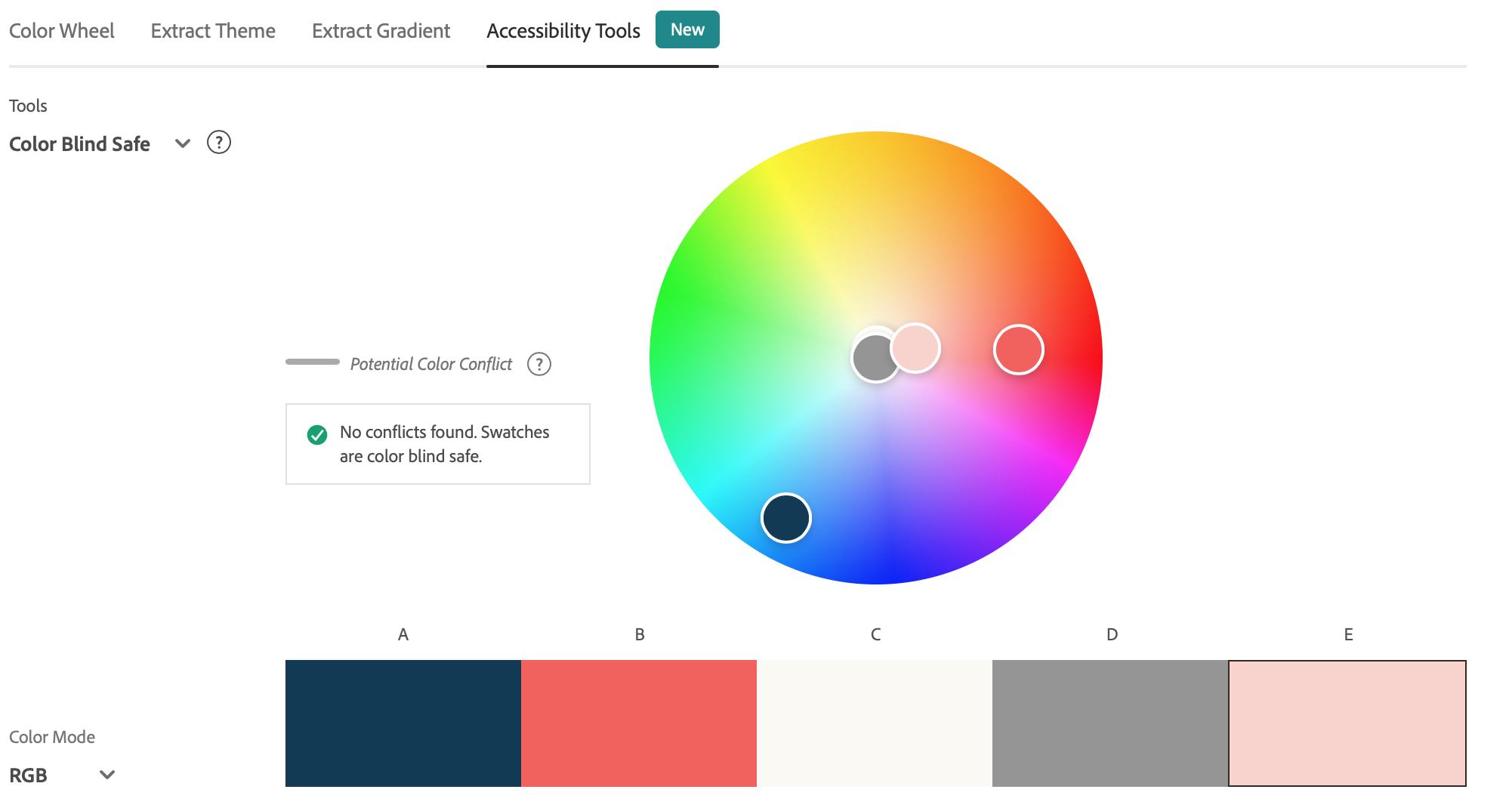The width and height of the screenshot is (1512, 811).
Task: Select dark navy swatch A
Action: [403, 723]
